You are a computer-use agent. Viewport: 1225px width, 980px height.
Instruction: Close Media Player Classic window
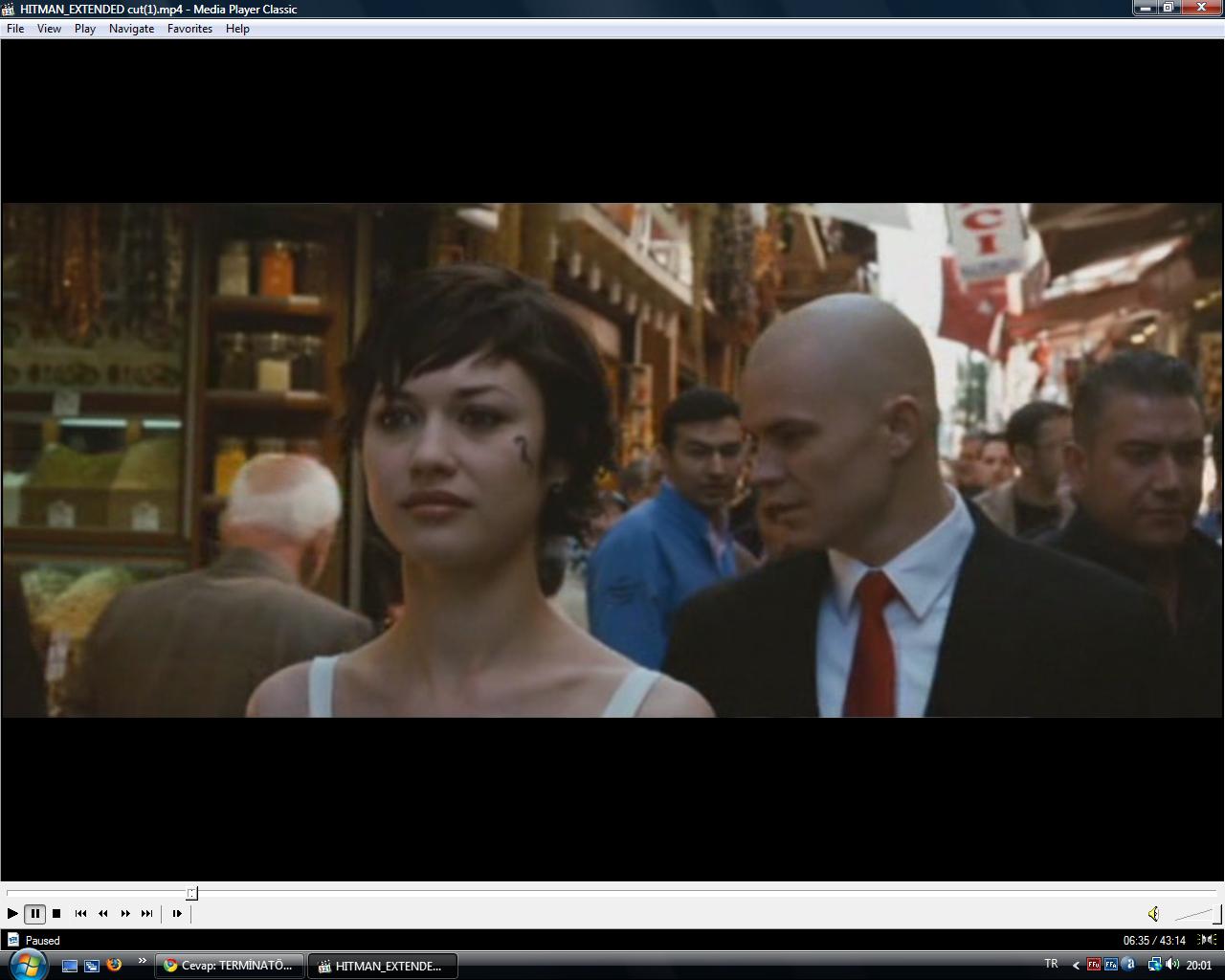coord(1201,8)
